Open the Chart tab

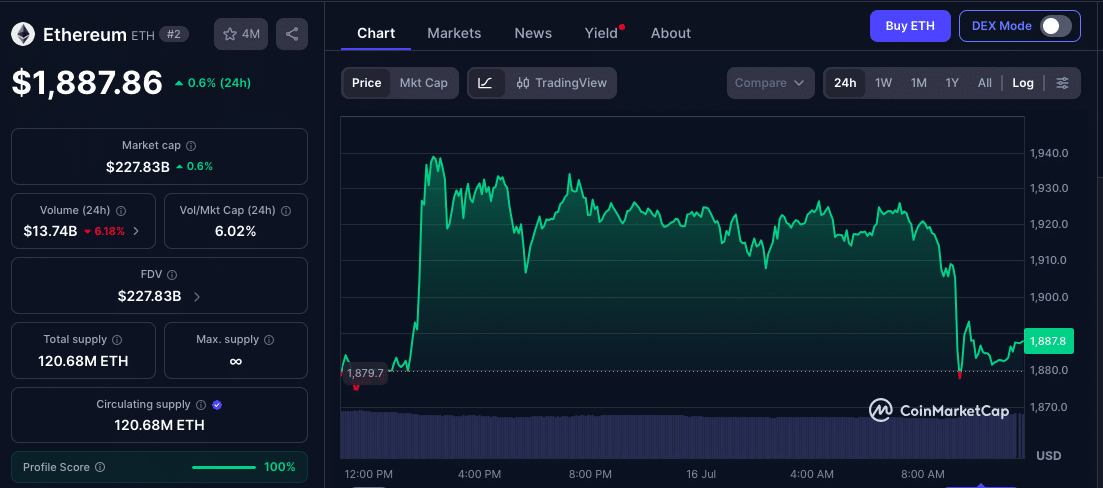[376, 33]
